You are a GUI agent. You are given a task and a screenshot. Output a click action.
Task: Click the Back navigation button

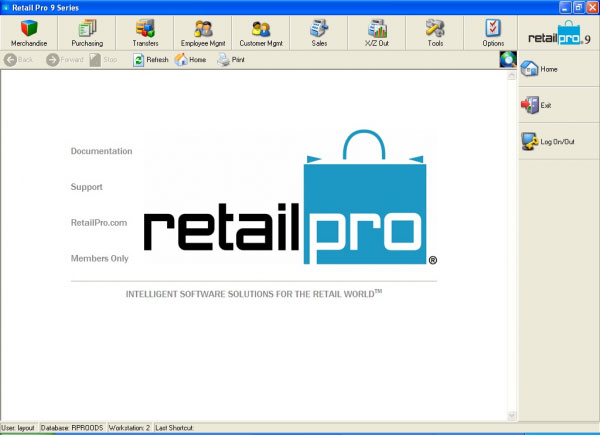(x=18, y=60)
